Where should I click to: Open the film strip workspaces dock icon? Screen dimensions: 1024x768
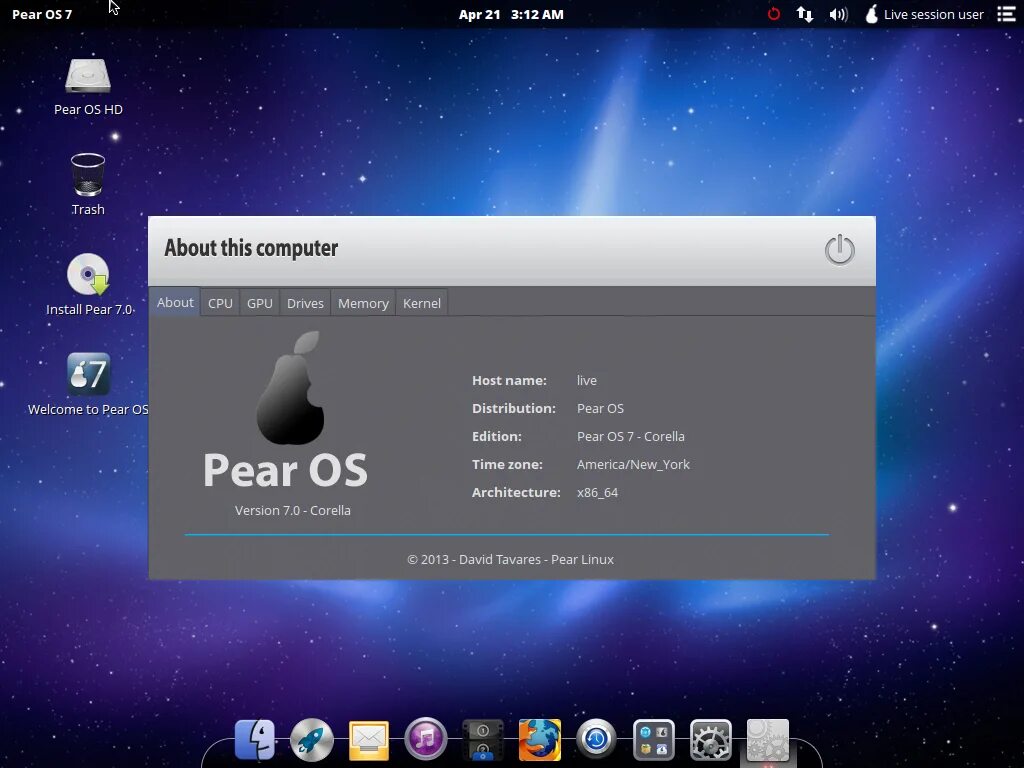point(483,740)
